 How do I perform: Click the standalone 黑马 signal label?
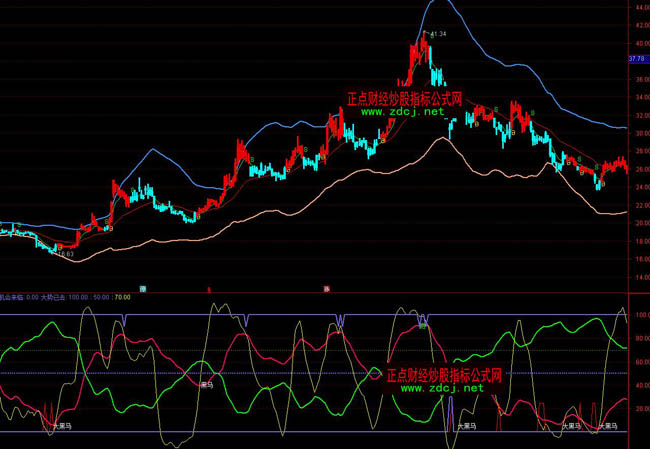point(207,384)
